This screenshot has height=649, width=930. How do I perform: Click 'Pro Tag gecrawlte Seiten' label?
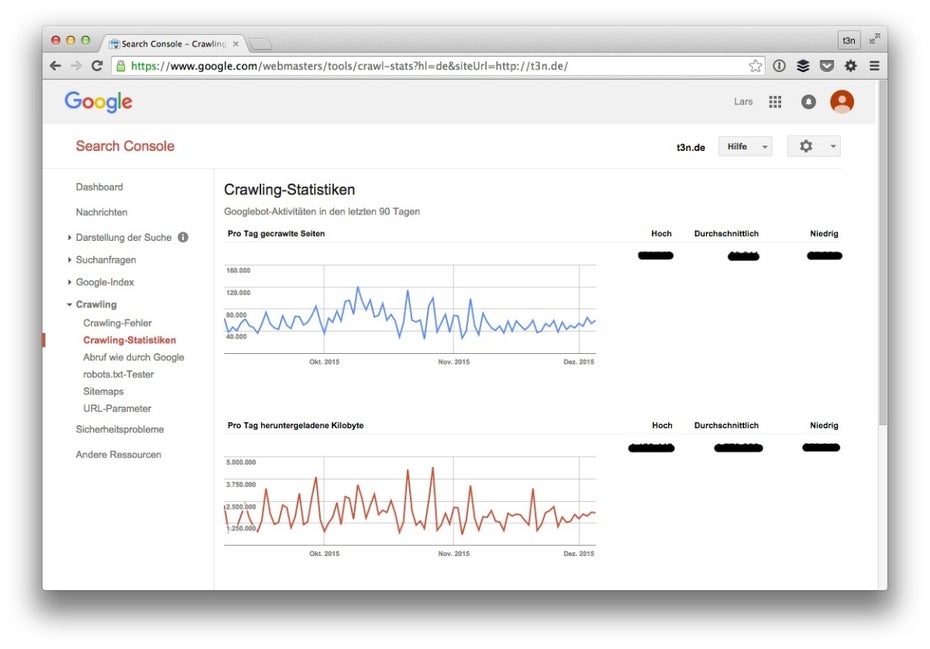pyautogui.click(x=276, y=234)
